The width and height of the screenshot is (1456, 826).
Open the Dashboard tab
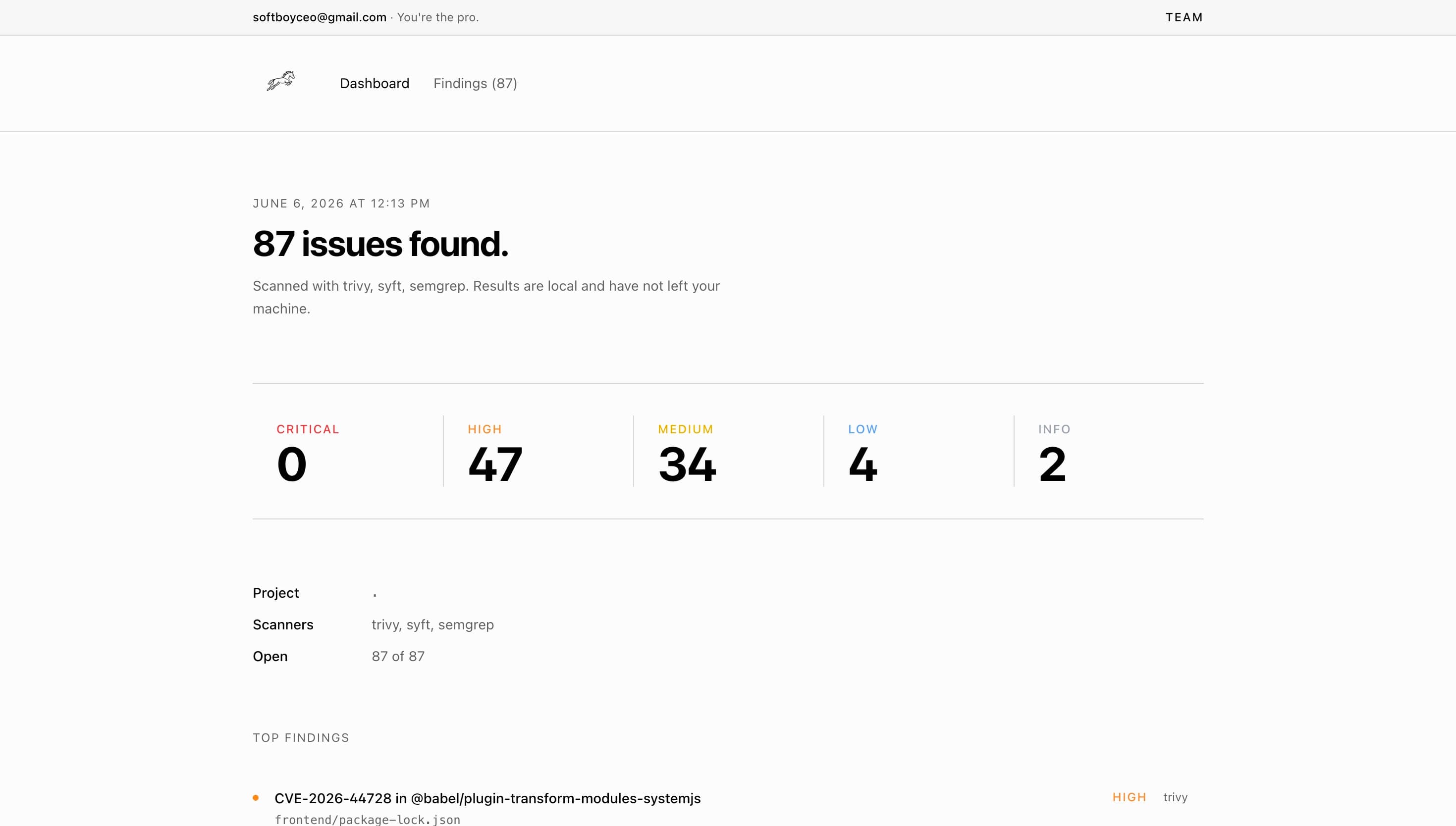(x=375, y=83)
